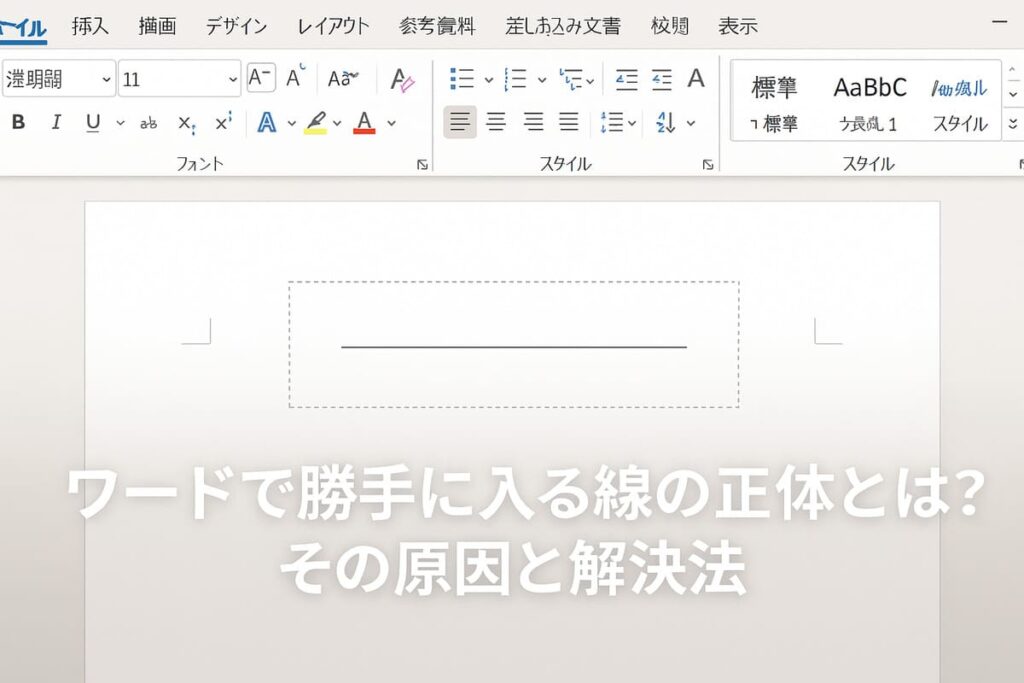1024x683 pixels.
Task: Click the superscript icon
Action: [x=223, y=123]
